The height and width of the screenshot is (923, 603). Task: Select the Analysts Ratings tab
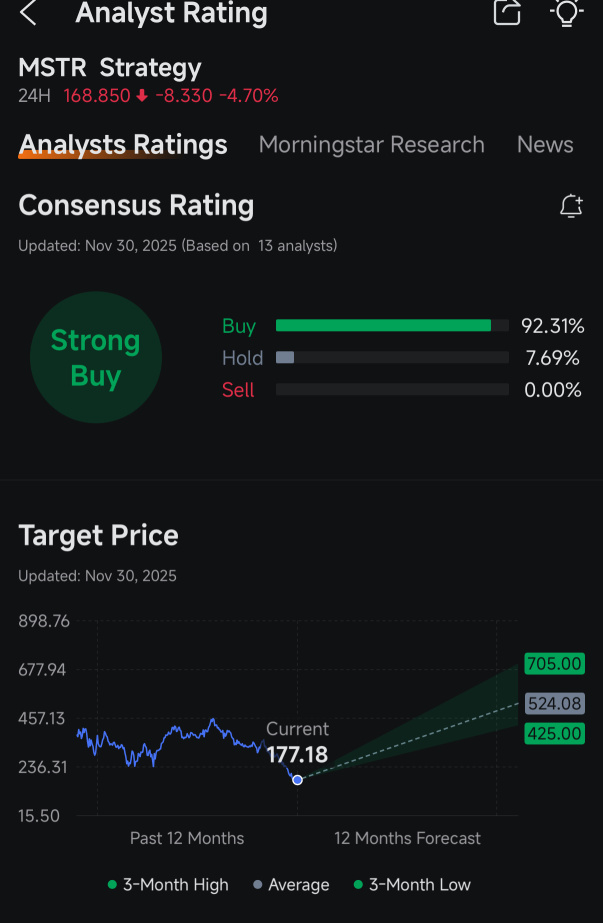point(123,145)
